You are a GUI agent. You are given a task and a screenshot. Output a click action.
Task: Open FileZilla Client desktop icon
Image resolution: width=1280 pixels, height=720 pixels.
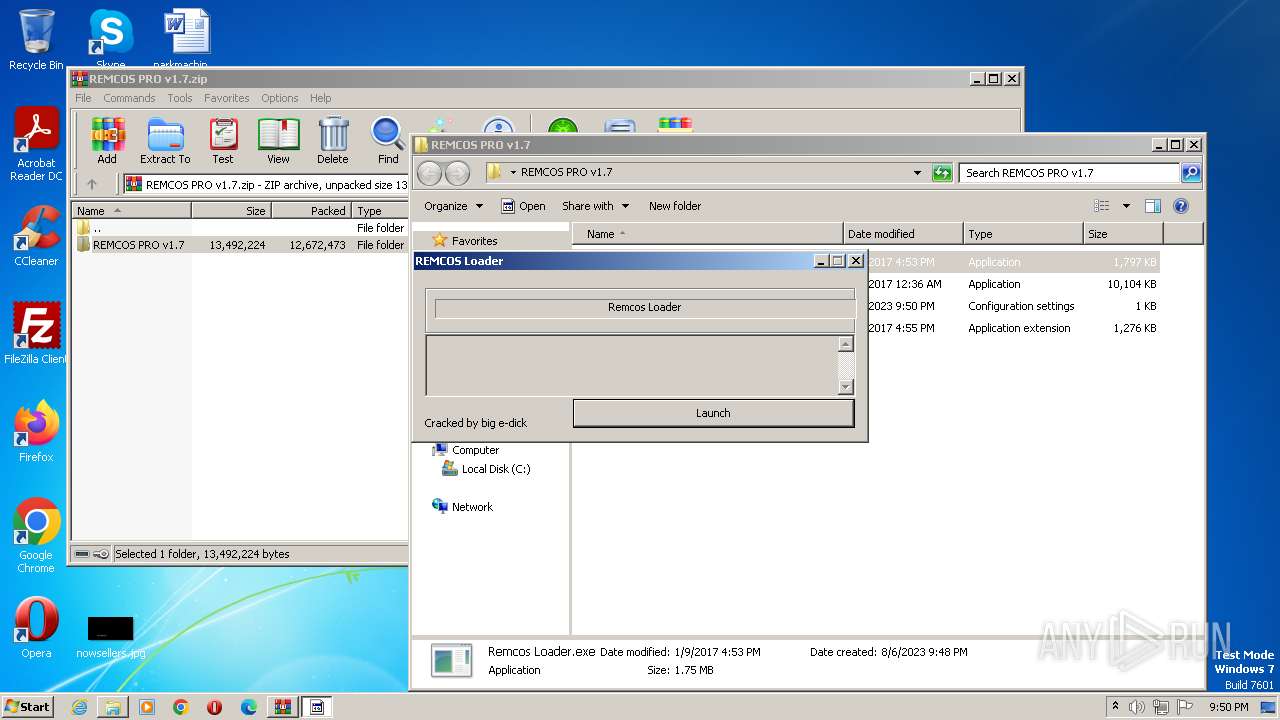(x=36, y=333)
